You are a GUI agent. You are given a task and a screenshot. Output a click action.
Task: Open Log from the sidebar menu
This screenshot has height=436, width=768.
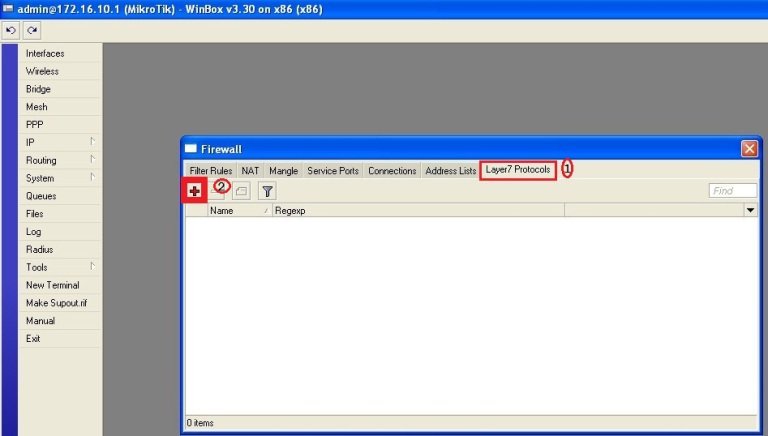60,231
